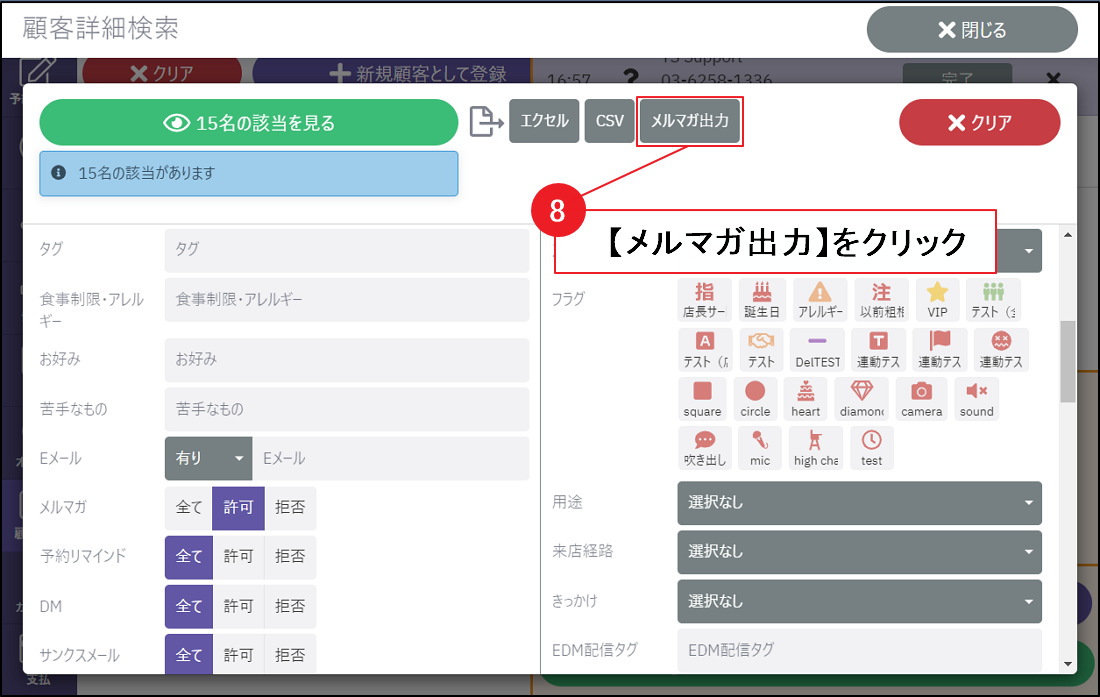Select the diamond flag icon
Viewport: 1100px width, 697px height.
[861, 398]
